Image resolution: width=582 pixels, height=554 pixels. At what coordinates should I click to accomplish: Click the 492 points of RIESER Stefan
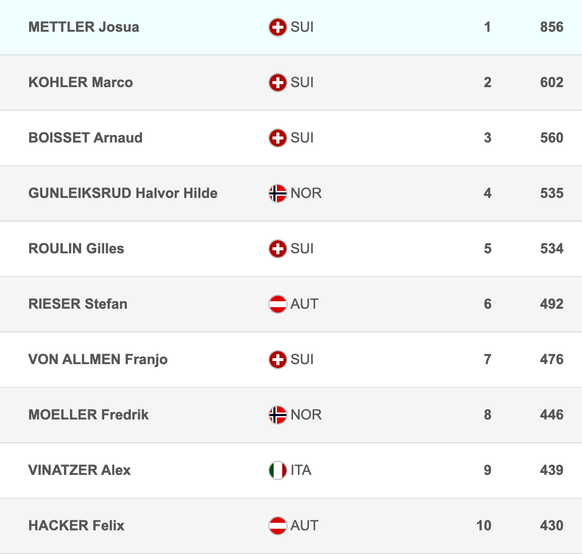coord(552,304)
